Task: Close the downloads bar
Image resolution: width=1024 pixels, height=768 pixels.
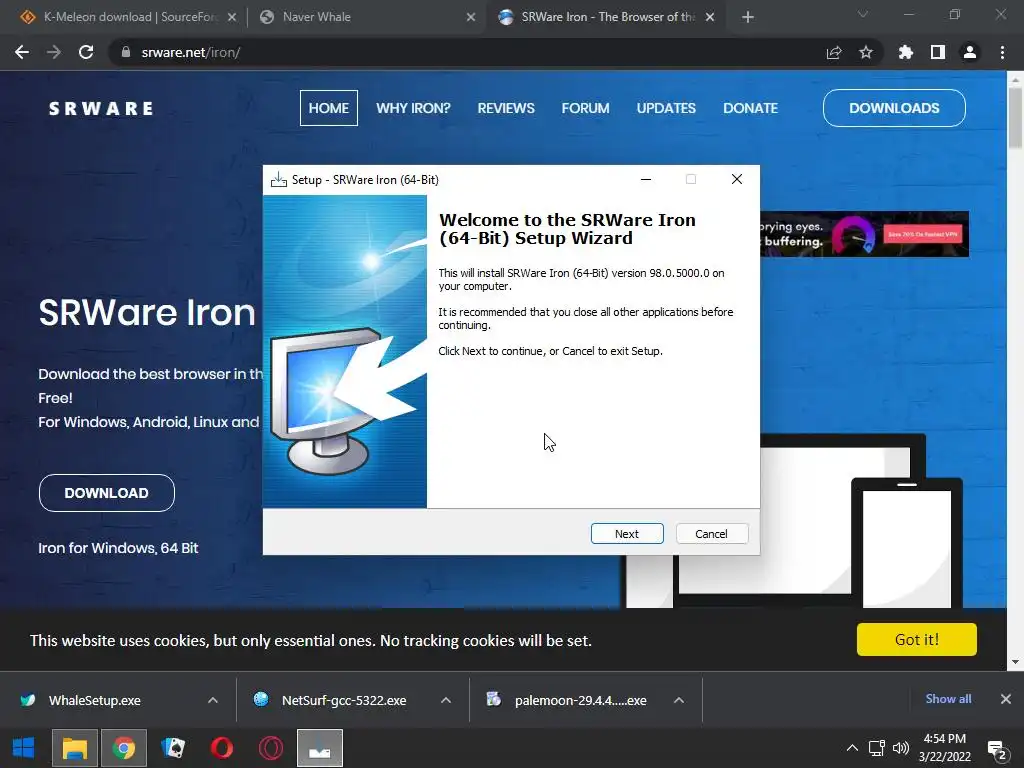Action: 1006,699
